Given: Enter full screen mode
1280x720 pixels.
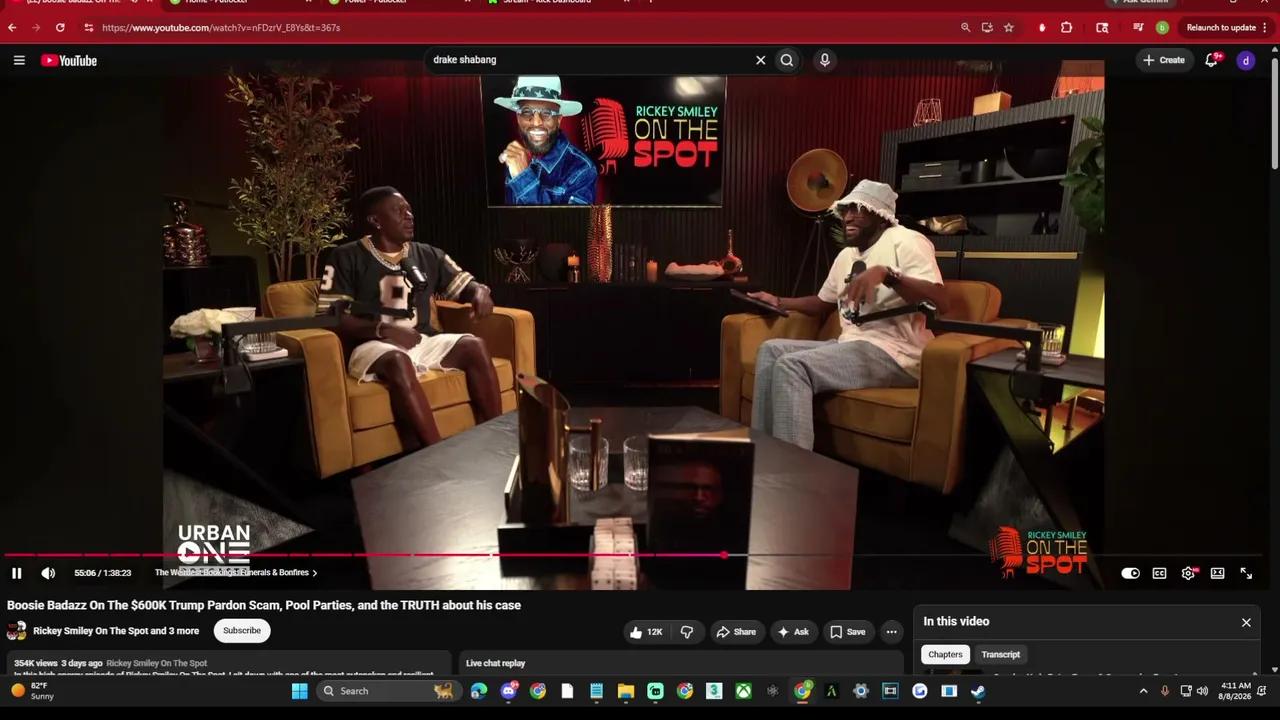Looking at the screenshot, I should 1246,573.
